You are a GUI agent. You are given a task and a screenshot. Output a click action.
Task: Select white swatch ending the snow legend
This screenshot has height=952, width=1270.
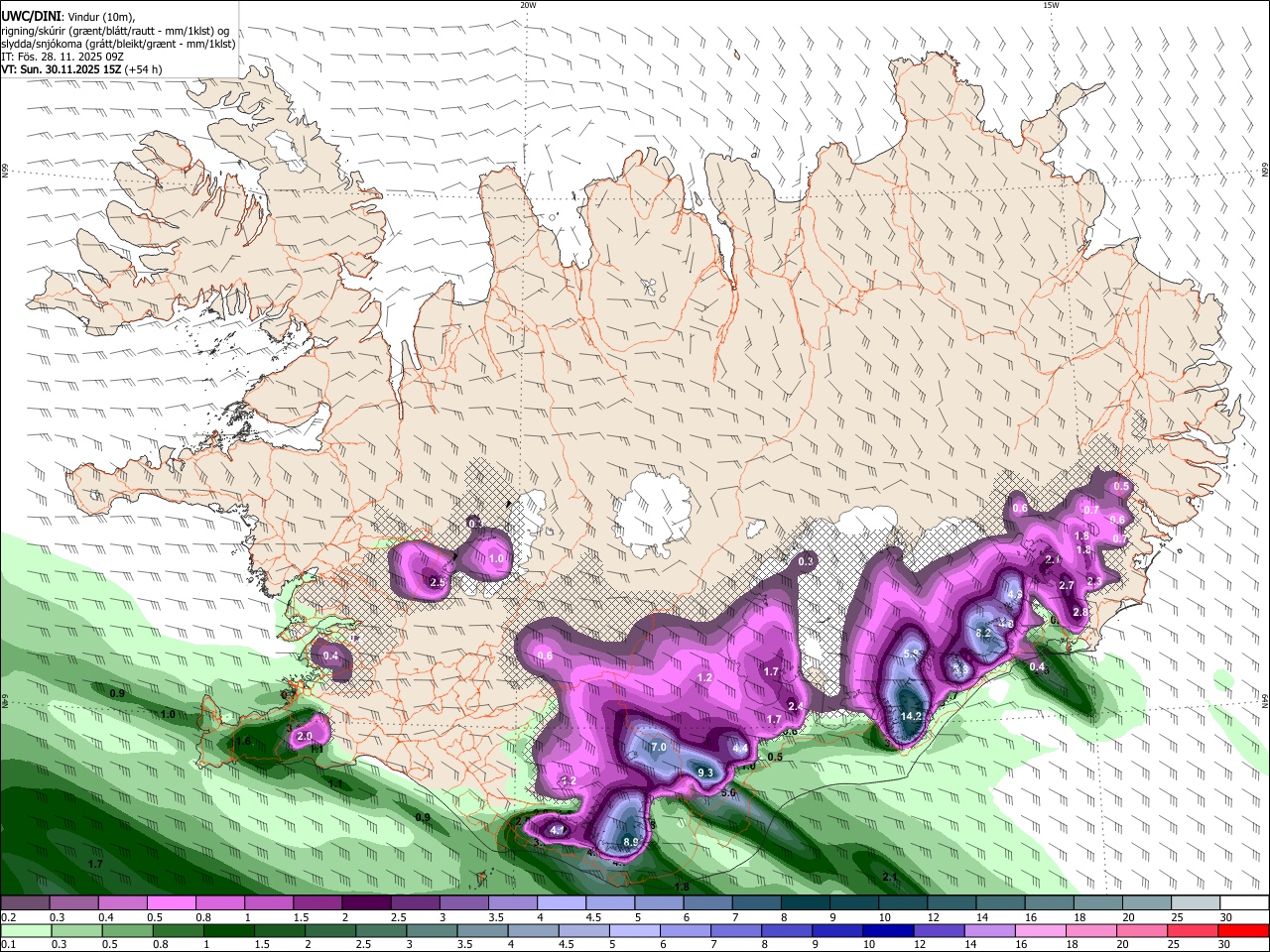tap(1244, 902)
